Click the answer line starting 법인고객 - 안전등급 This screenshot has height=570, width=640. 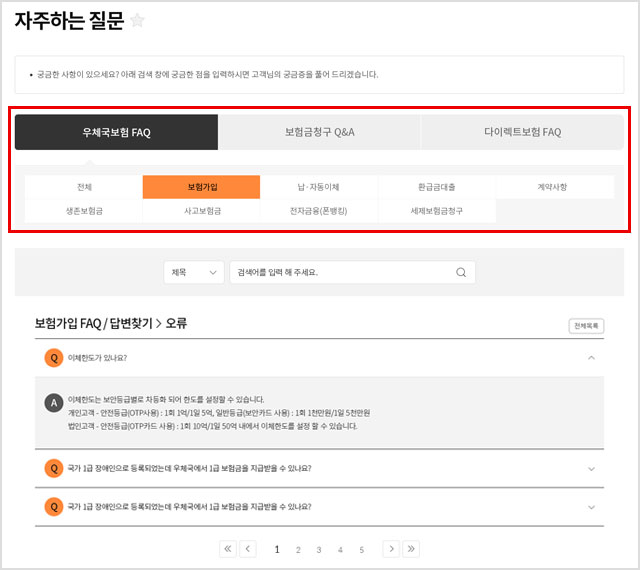click(x=212, y=426)
